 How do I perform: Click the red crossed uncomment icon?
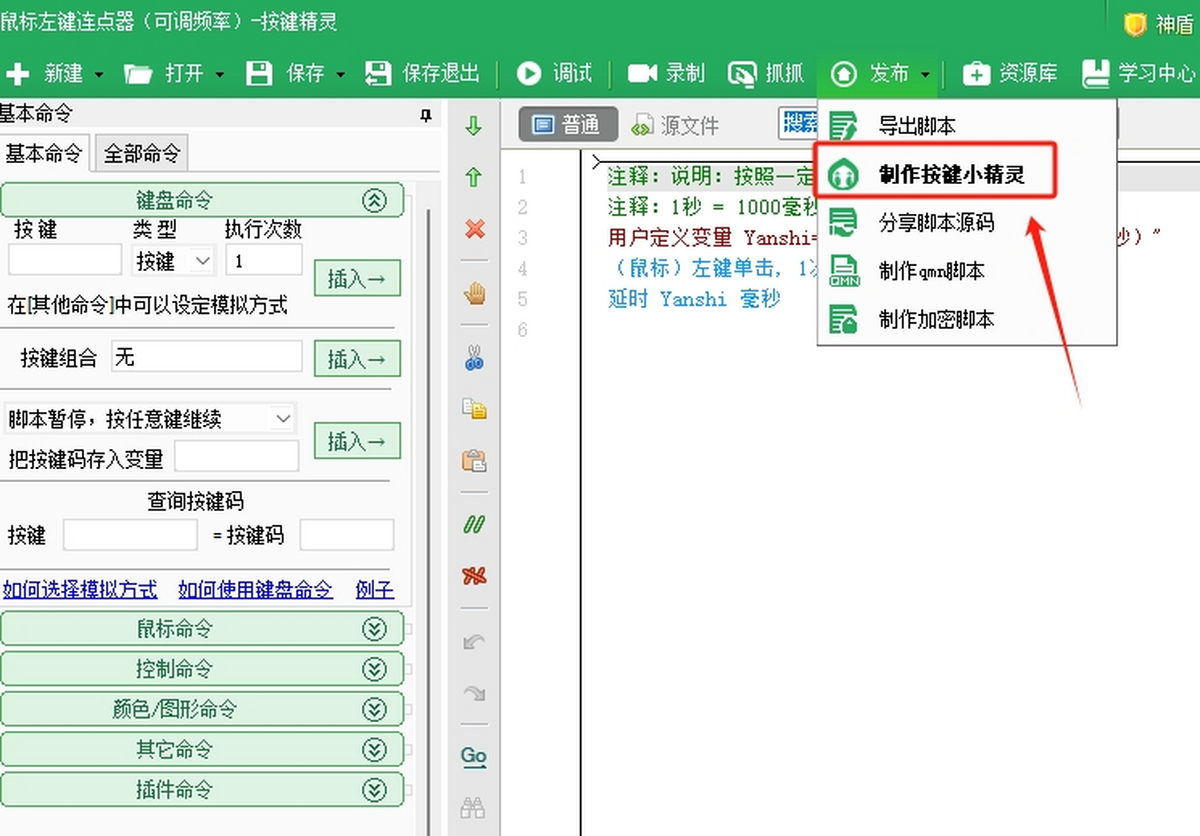click(474, 575)
